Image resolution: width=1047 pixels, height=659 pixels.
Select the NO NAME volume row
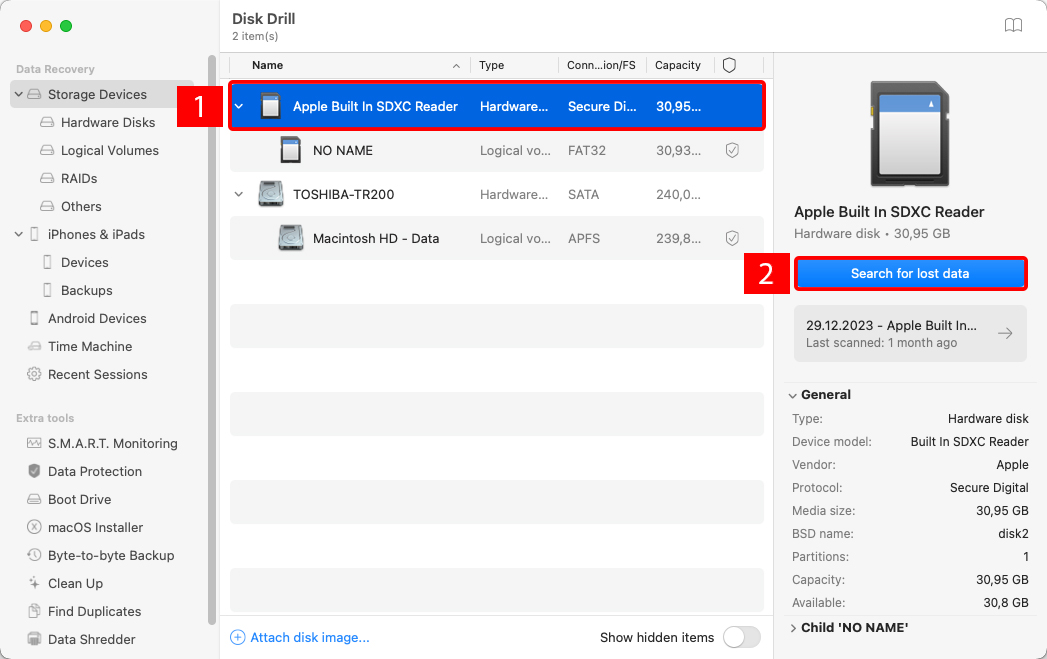497,150
